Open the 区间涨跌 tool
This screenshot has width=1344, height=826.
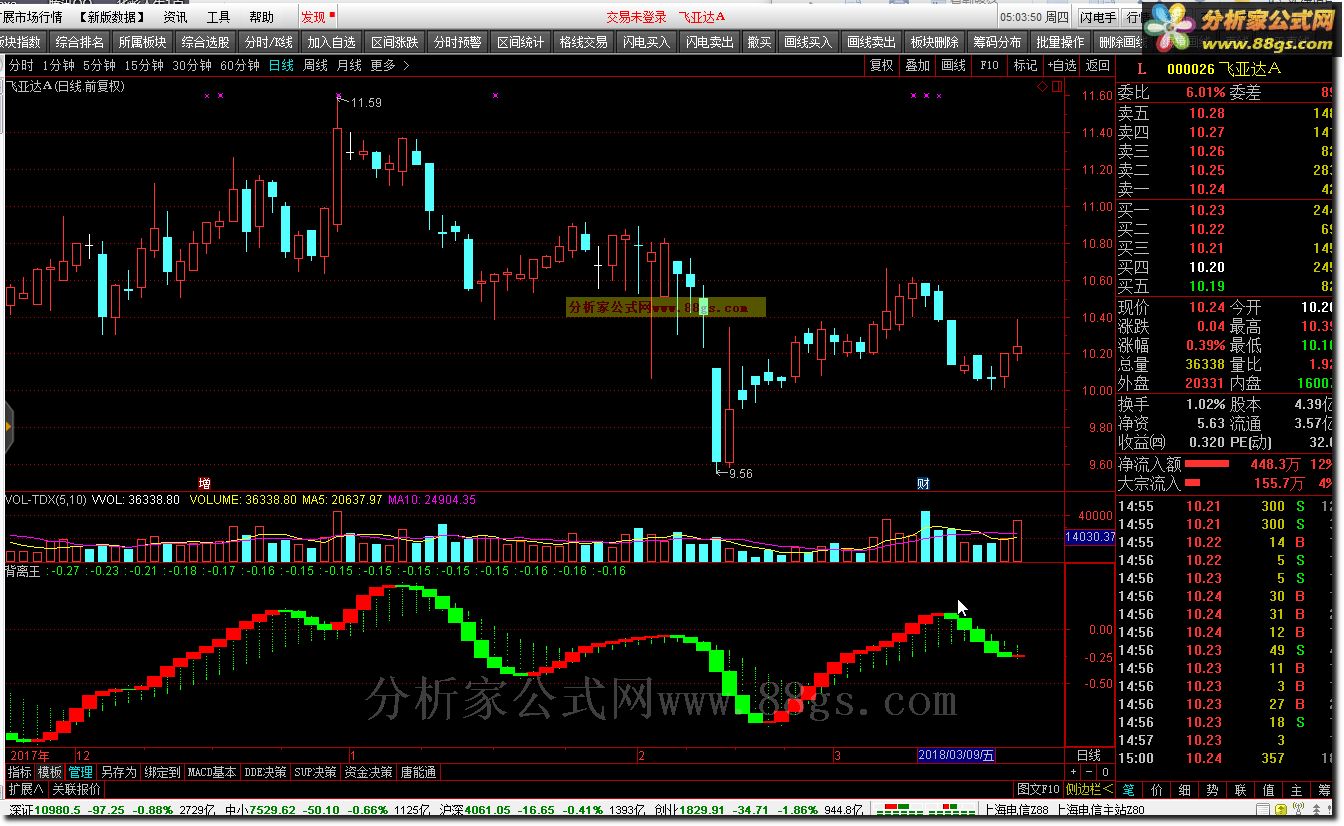394,42
